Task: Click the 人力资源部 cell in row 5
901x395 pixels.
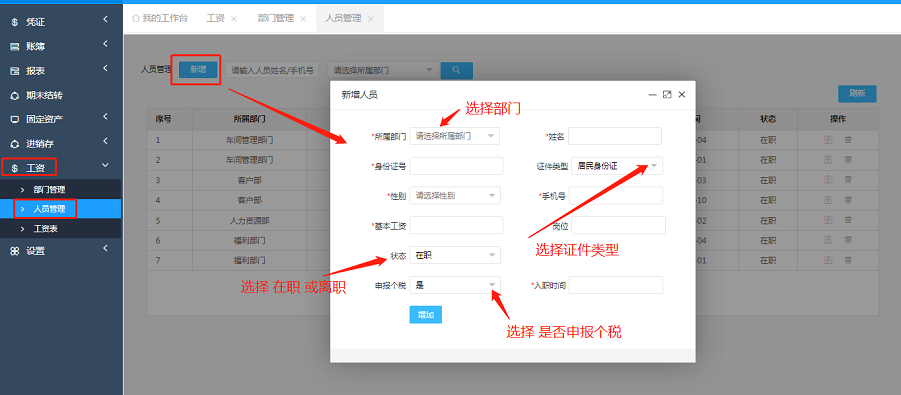Action: [x=249, y=221]
